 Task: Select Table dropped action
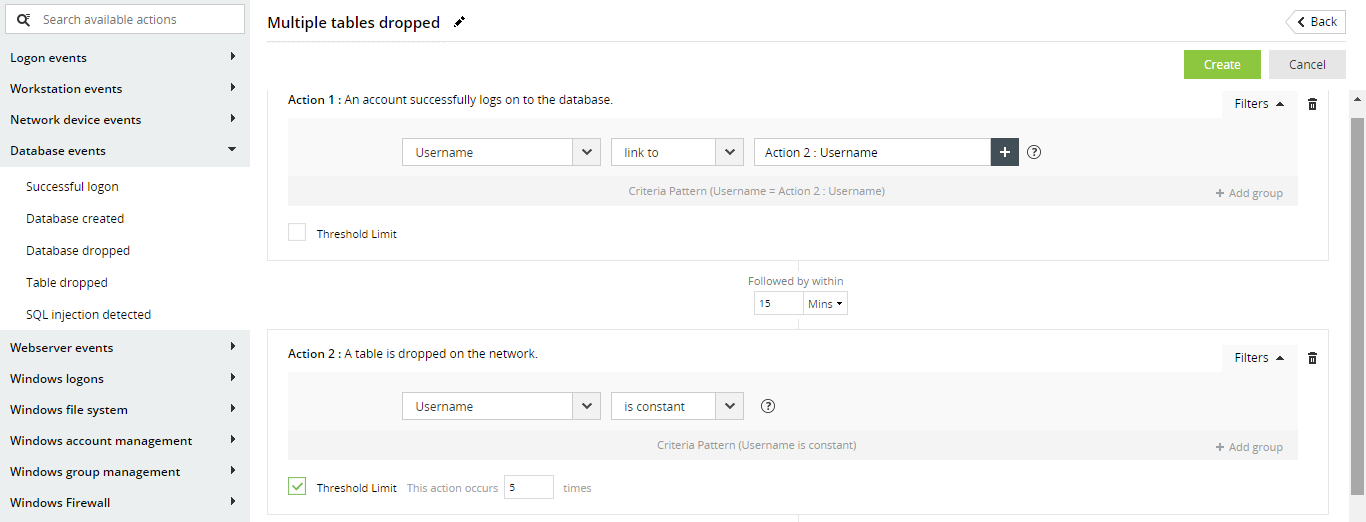[67, 283]
